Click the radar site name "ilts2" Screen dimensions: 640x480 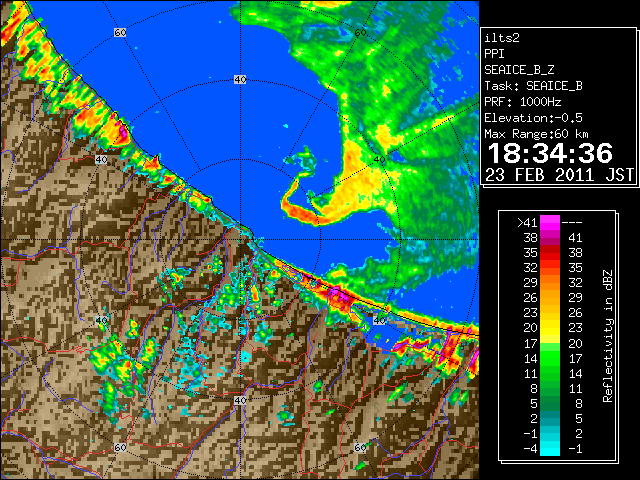click(x=502, y=38)
